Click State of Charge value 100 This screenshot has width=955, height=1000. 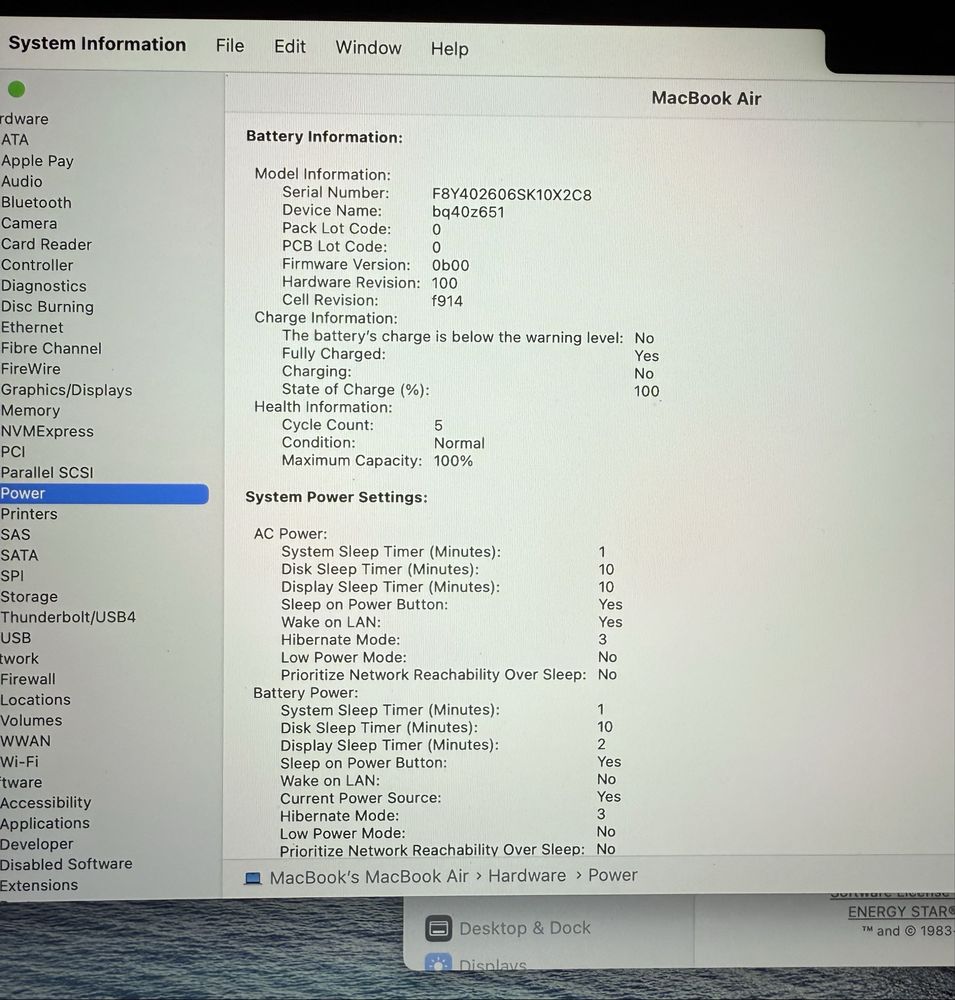click(646, 391)
